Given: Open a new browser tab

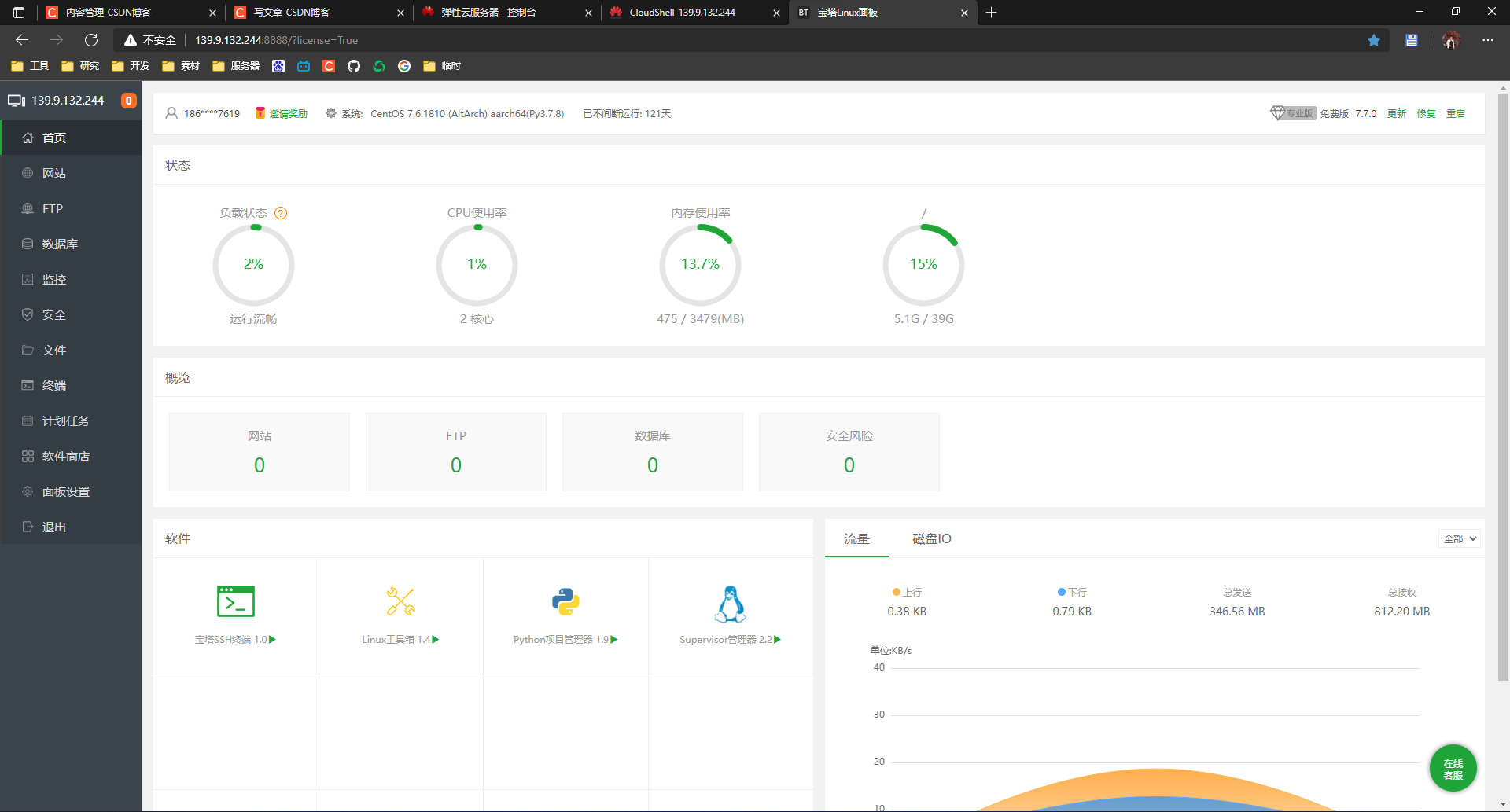Looking at the screenshot, I should [992, 13].
